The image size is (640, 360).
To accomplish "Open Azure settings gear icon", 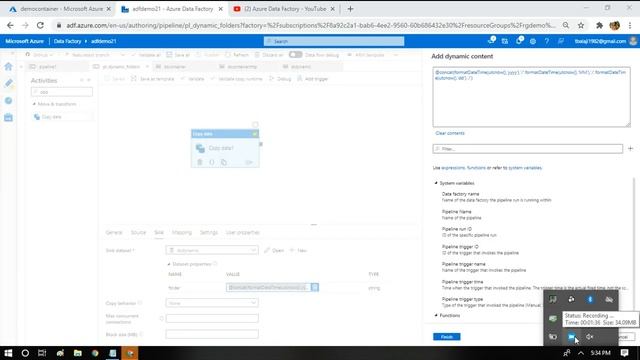I will 533,41.
